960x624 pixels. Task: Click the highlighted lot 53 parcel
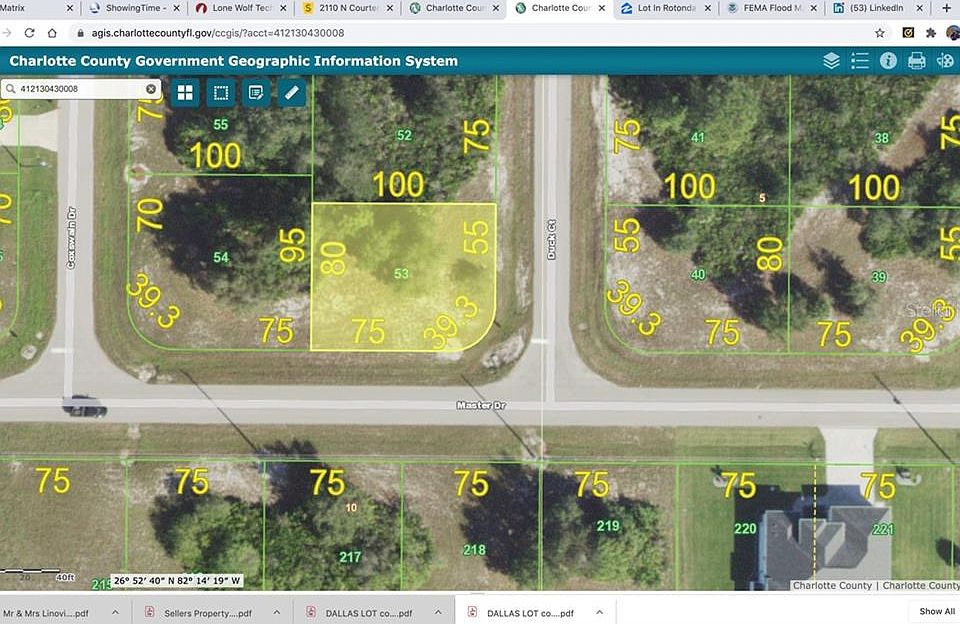[x=402, y=276]
